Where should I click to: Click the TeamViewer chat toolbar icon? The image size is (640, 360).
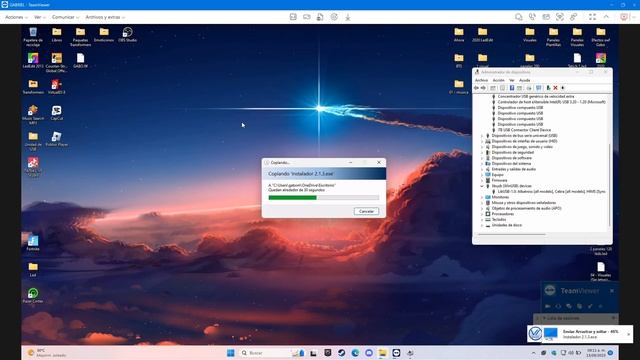click(x=518, y=17)
